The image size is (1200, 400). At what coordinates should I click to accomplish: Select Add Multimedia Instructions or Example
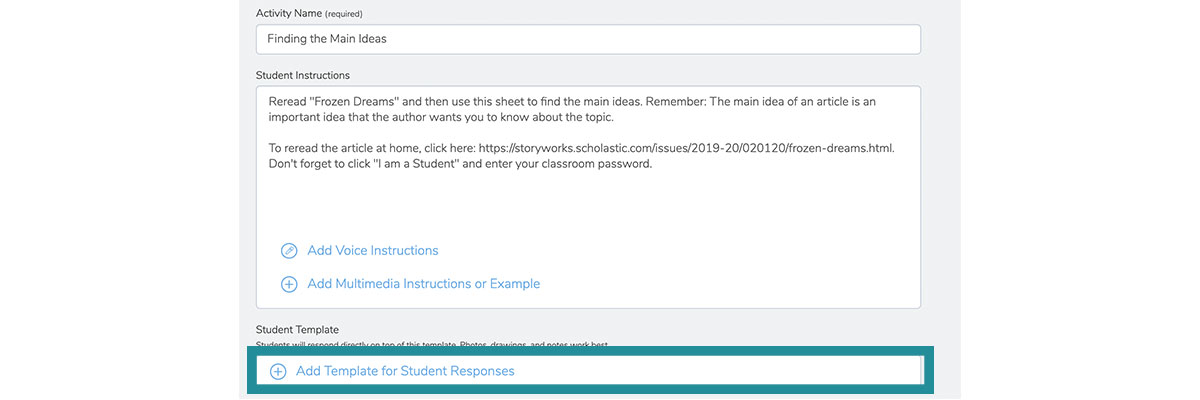423,284
